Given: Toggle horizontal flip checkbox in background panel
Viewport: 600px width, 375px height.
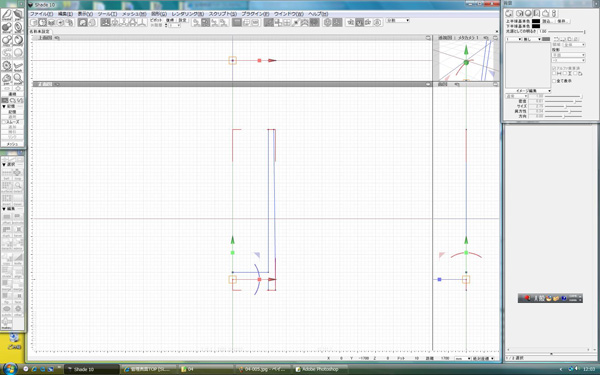Looking at the screenshot, I should pyautogui.click(x=554, y=73).
